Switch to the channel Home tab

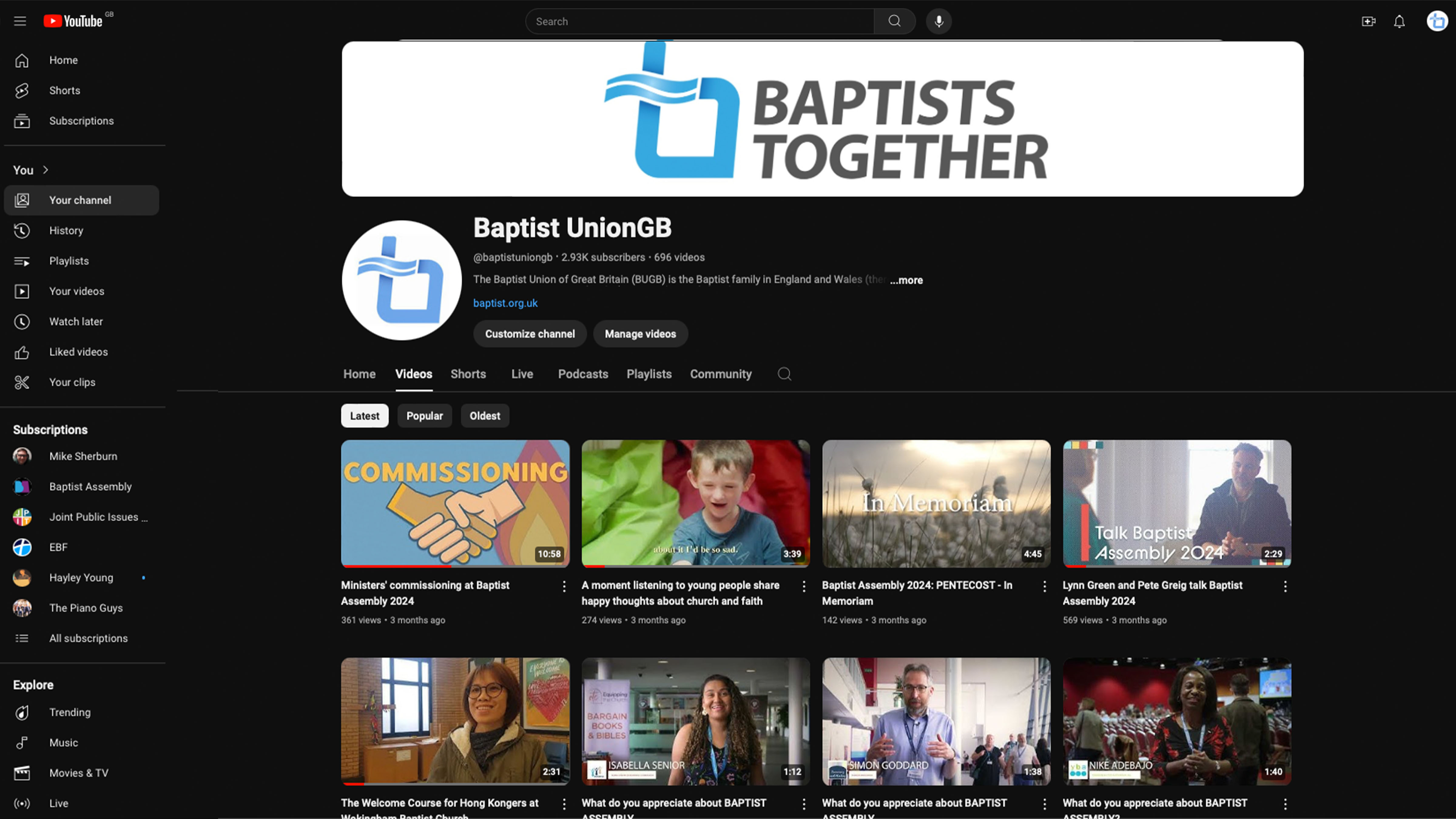359,374
